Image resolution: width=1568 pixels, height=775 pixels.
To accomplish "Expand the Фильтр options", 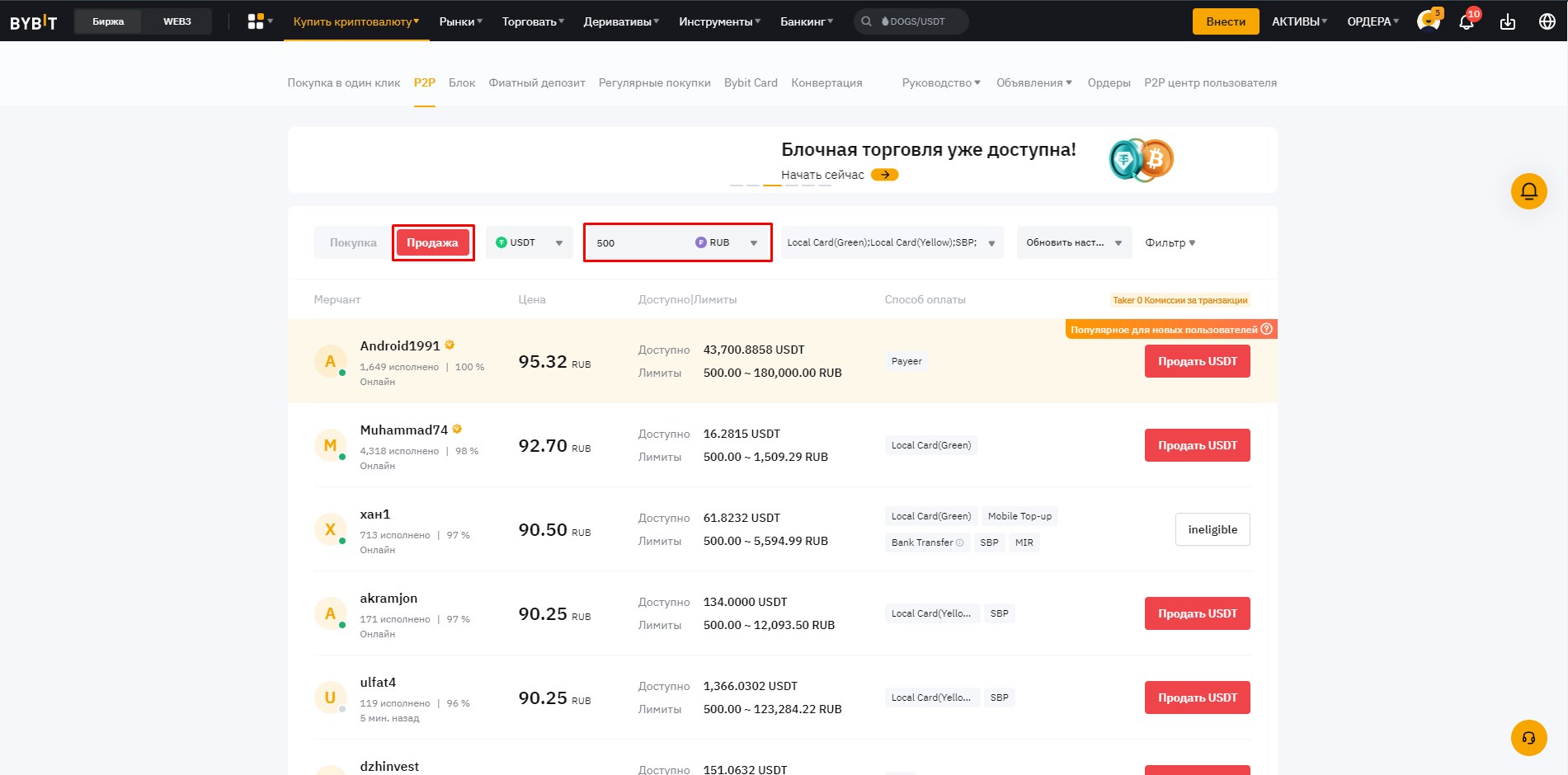I will tap(1170, 242).
